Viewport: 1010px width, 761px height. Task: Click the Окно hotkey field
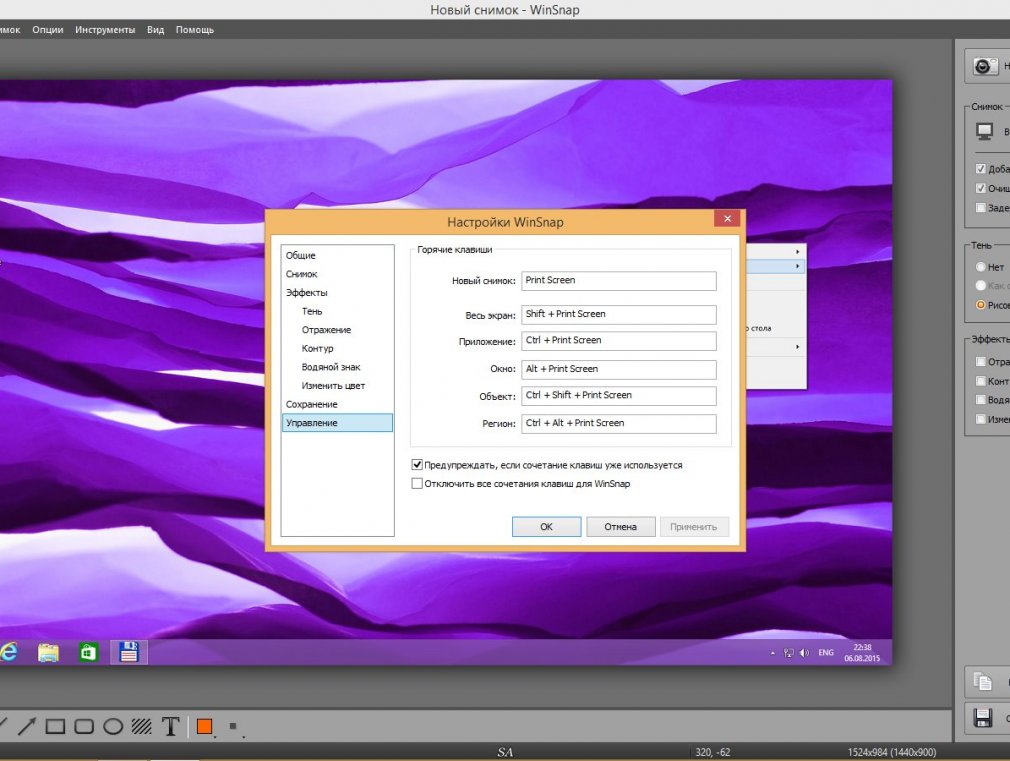[618, 369]
